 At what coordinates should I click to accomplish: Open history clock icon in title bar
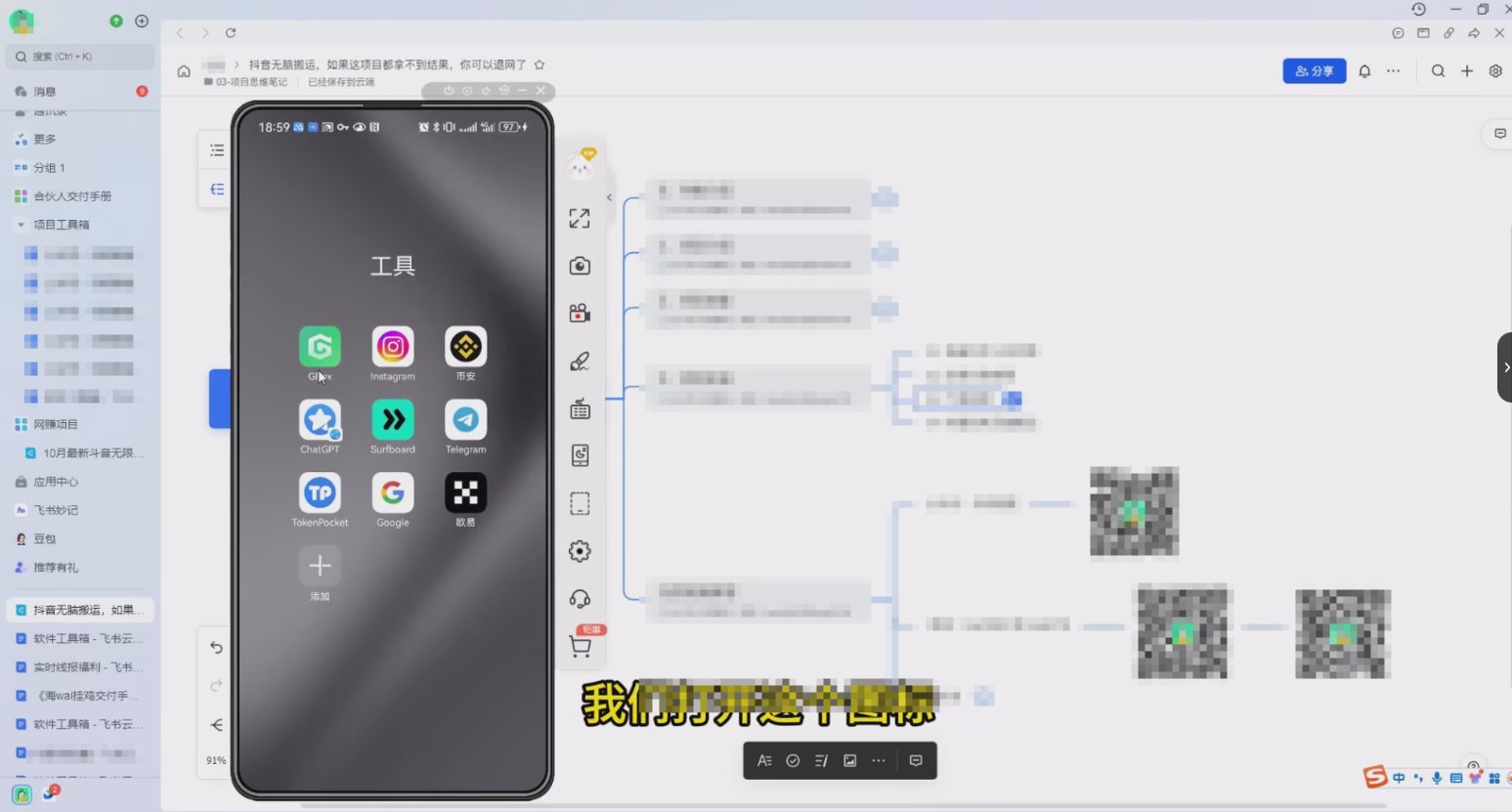click(x=1419, y=9)
